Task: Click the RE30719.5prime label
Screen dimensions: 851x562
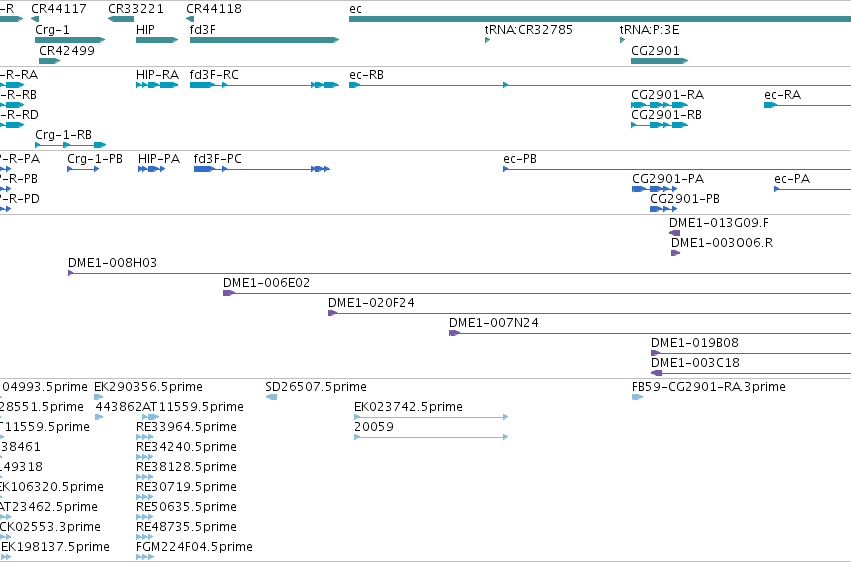Action: (186, 487)
